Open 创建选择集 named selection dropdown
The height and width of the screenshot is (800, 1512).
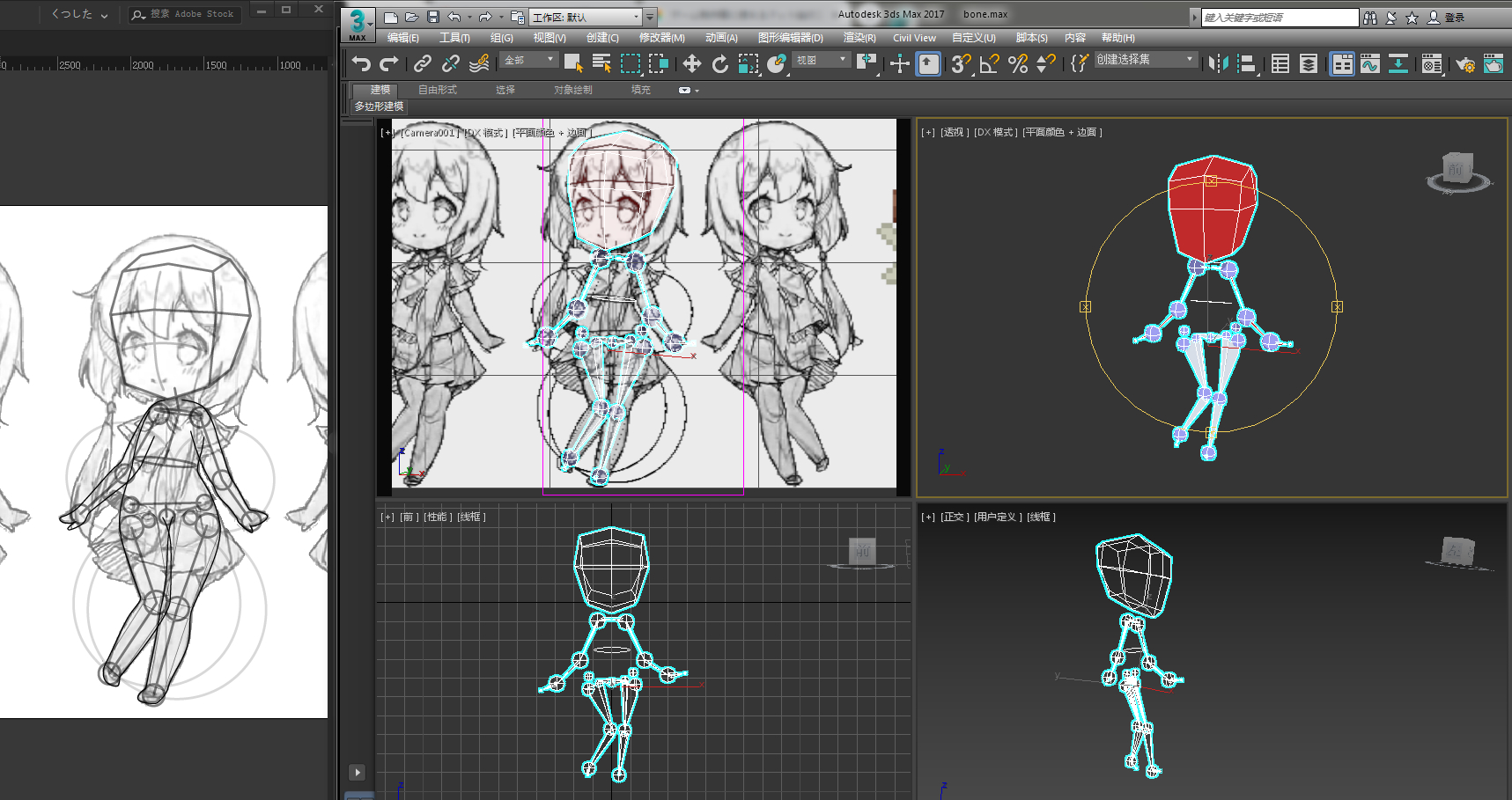1146,60
